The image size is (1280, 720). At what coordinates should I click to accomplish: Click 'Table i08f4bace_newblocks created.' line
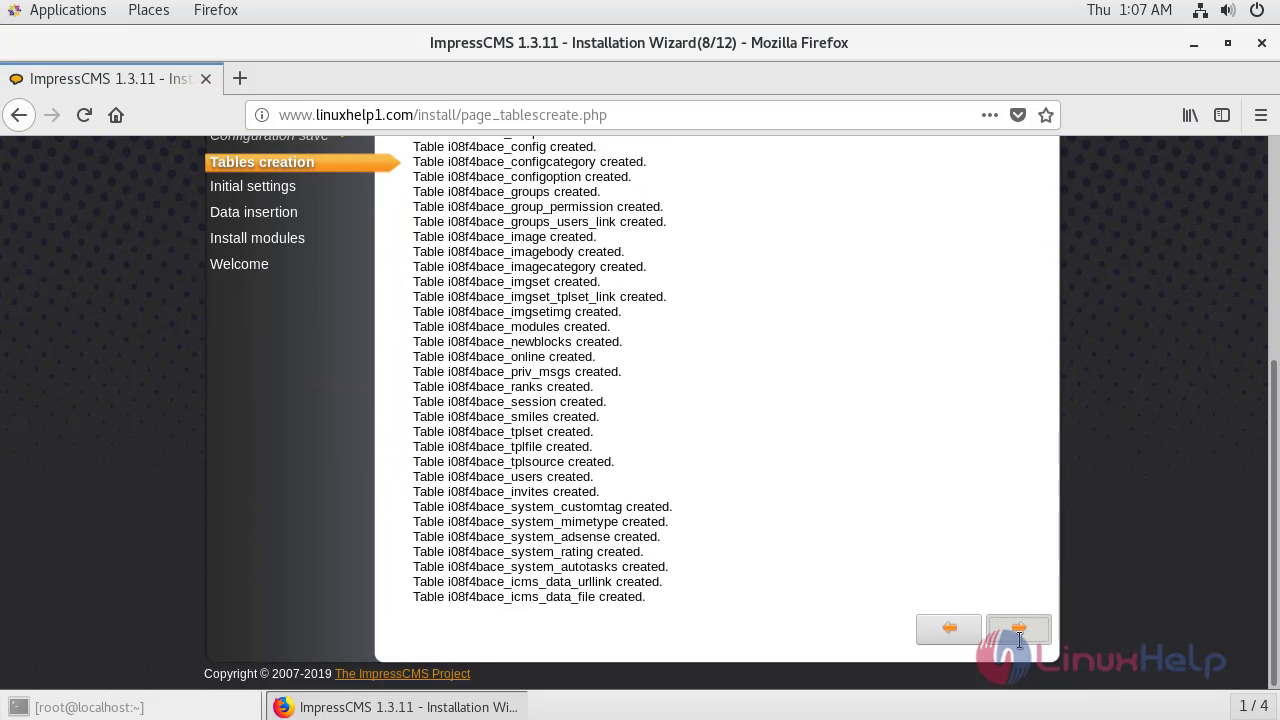[517, 342]
